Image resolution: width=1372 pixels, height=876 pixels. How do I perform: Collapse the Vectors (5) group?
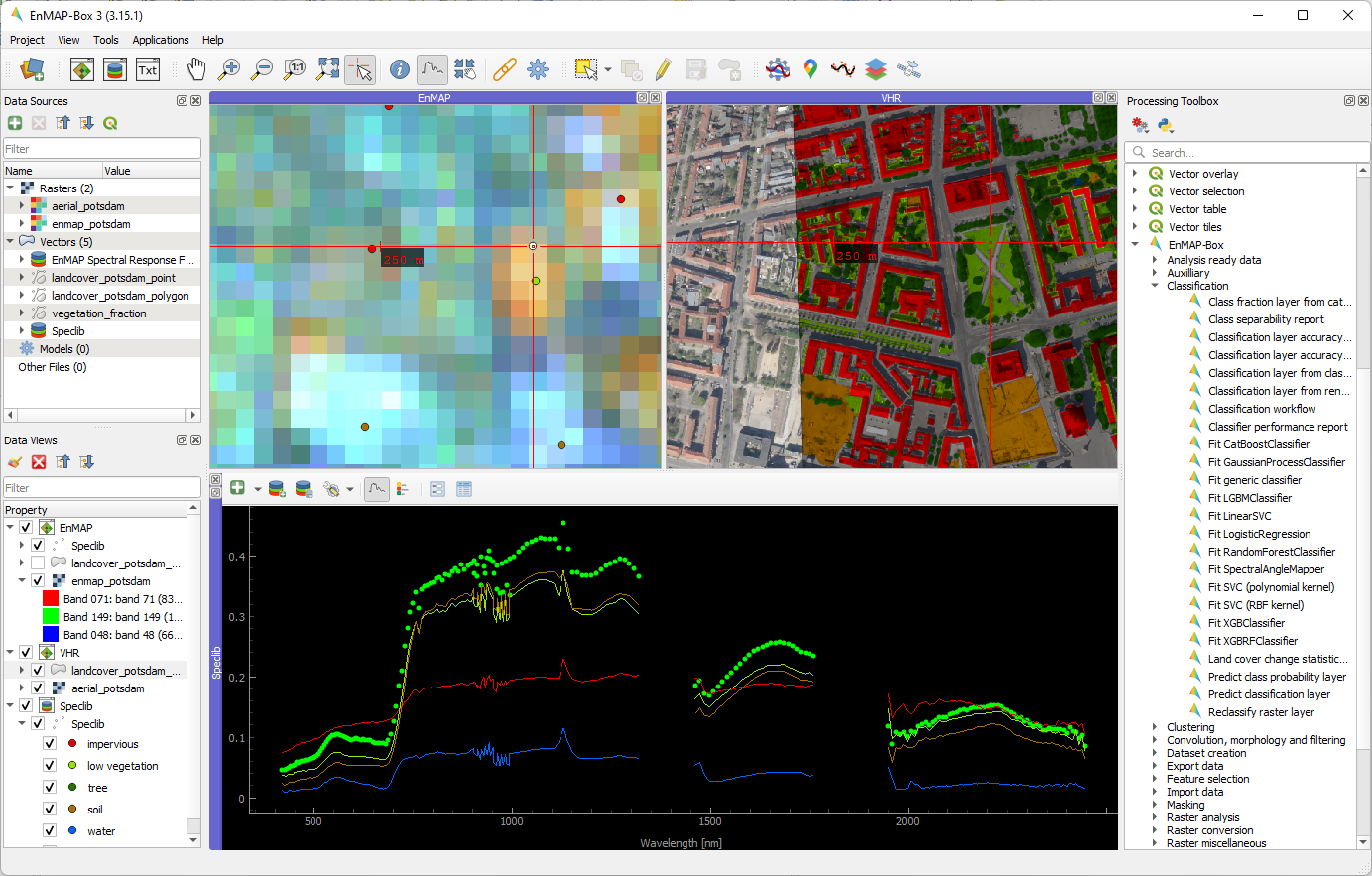[10, 242]
